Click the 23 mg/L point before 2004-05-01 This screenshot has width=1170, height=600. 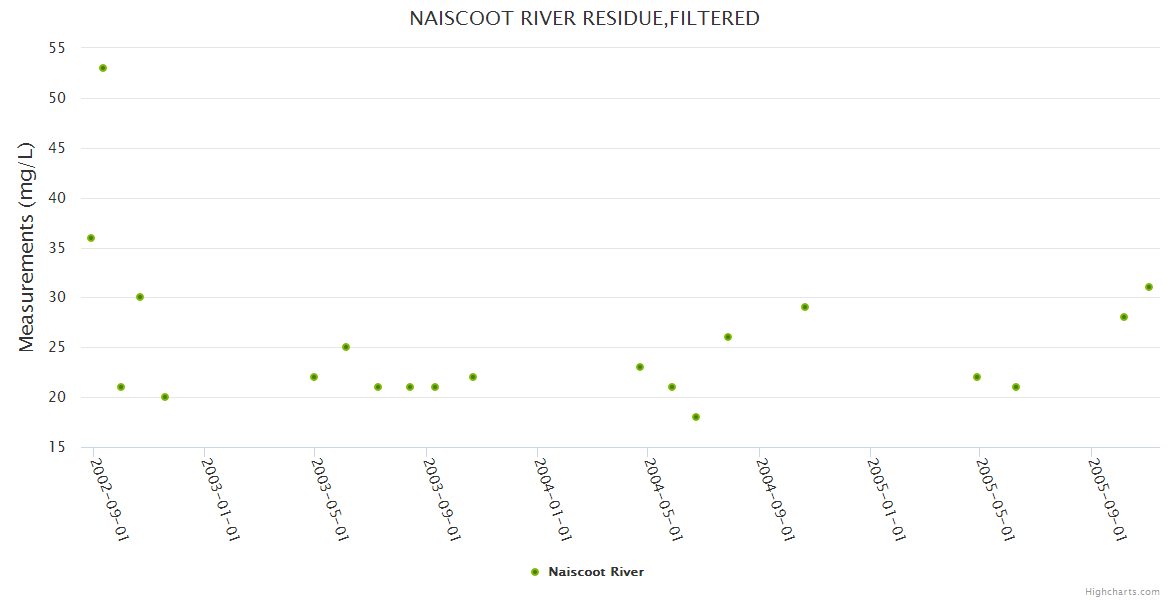[640, 367]
